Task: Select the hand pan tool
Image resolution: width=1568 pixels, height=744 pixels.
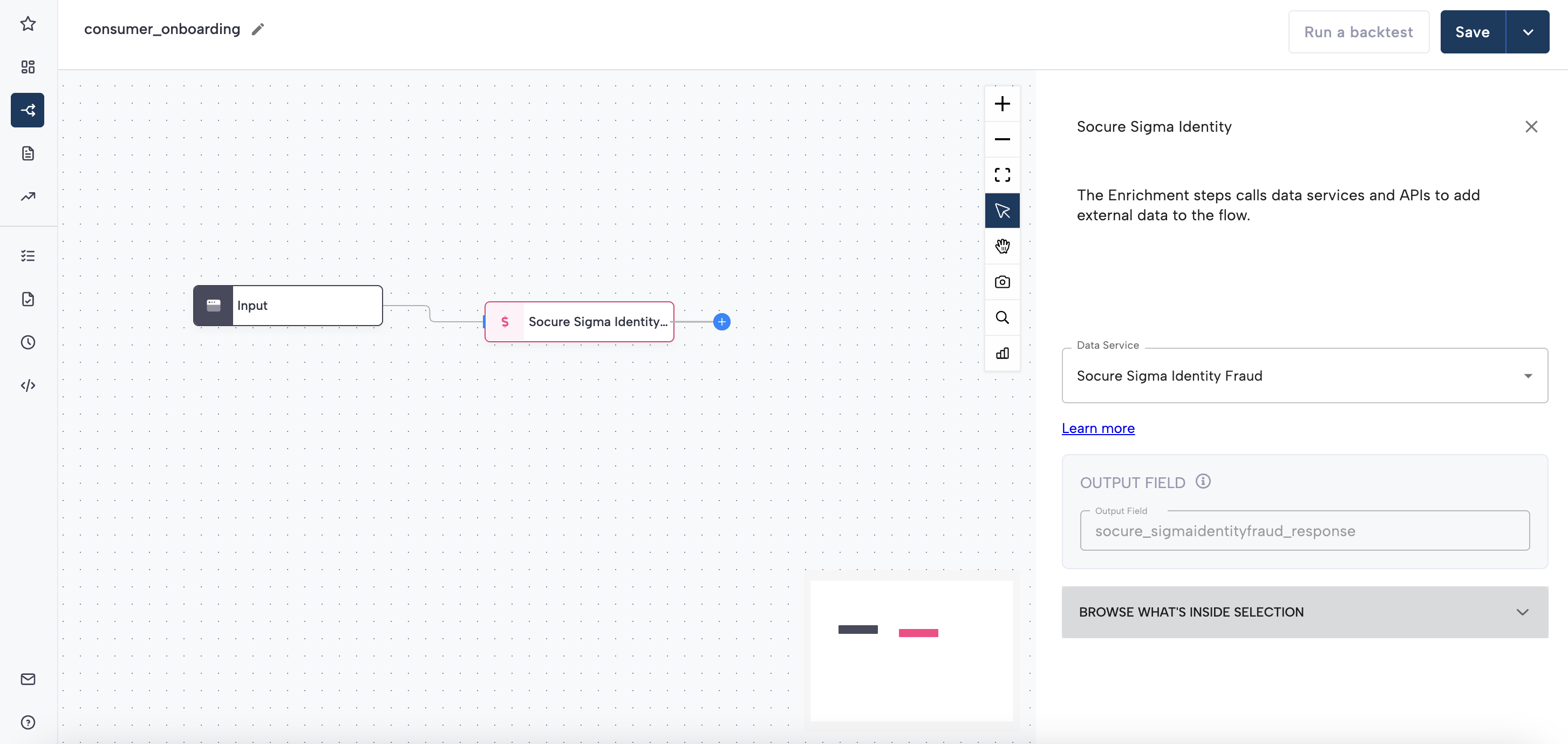Action: (1002, 246)
